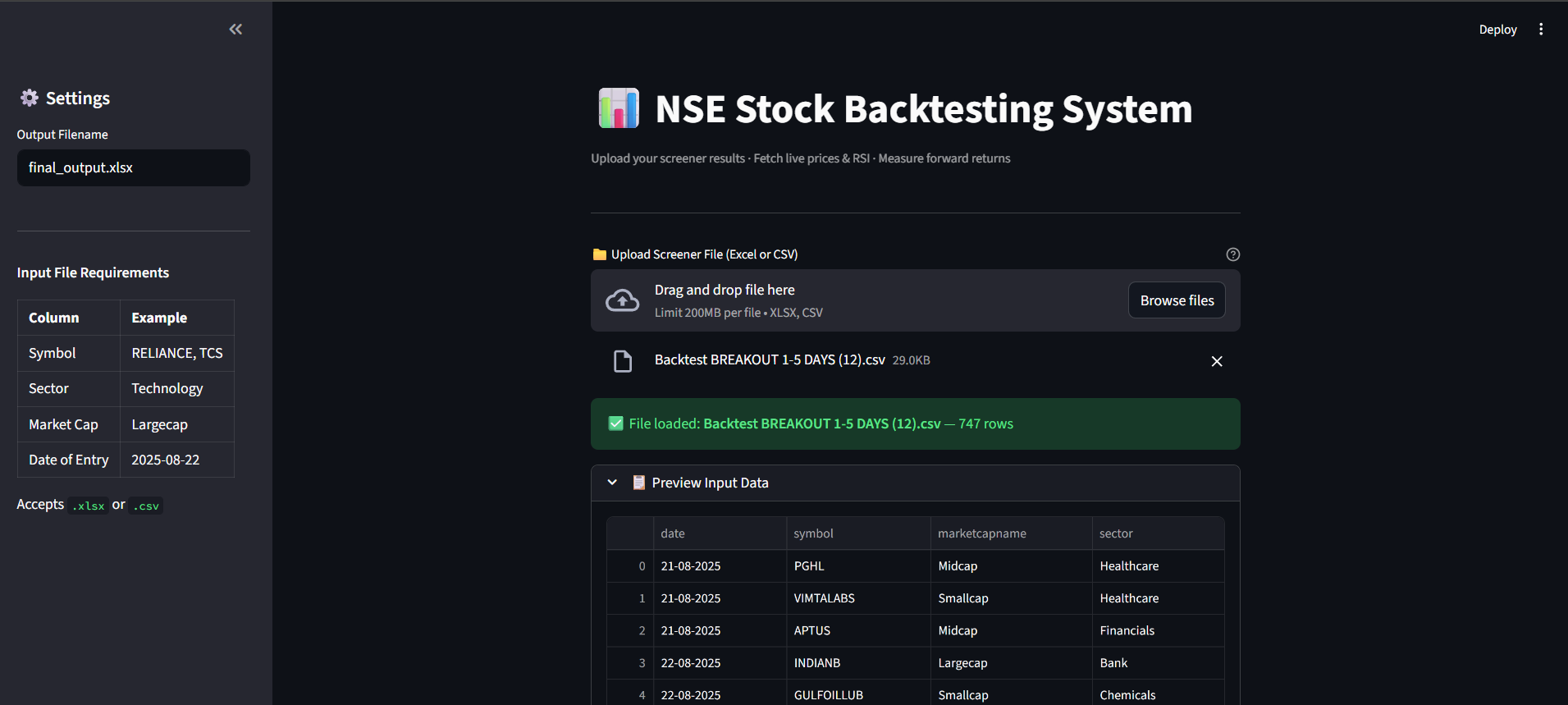Remove the uploaded CSV file with the X
The width and height of the screenshot is (1568, 705).
(x=1217, y=361)
